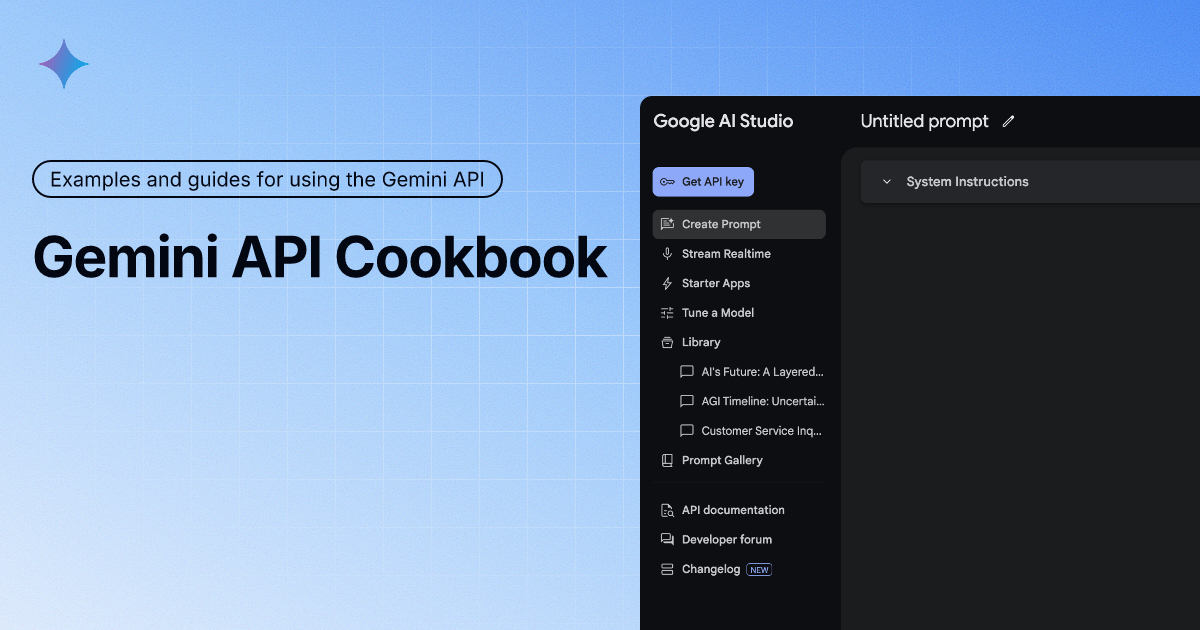Screen dimensions: 1200x630
Task: Click the Library folder icon
Action: click(667, 342)
